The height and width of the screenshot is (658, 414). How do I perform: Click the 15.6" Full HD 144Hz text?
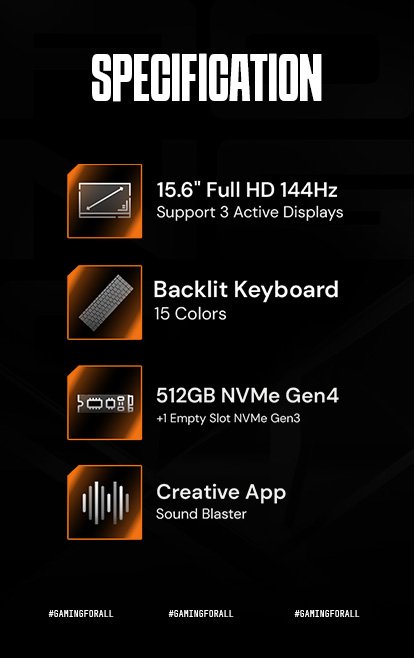(247, 190)
